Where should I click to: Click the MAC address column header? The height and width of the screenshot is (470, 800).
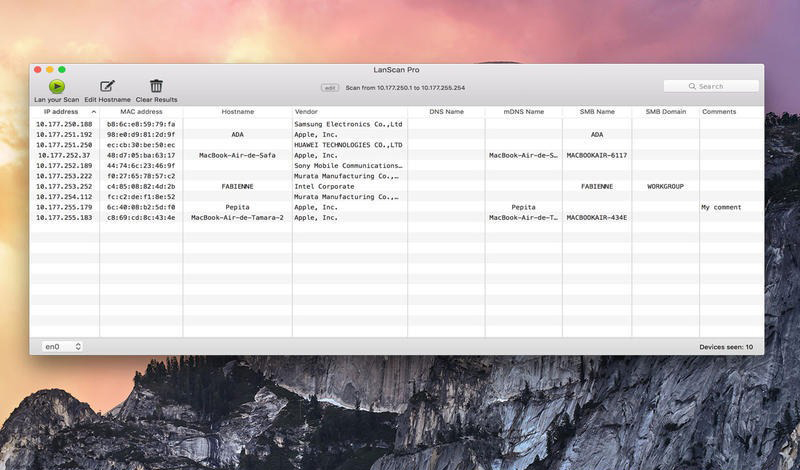click(x=141, y=112)
